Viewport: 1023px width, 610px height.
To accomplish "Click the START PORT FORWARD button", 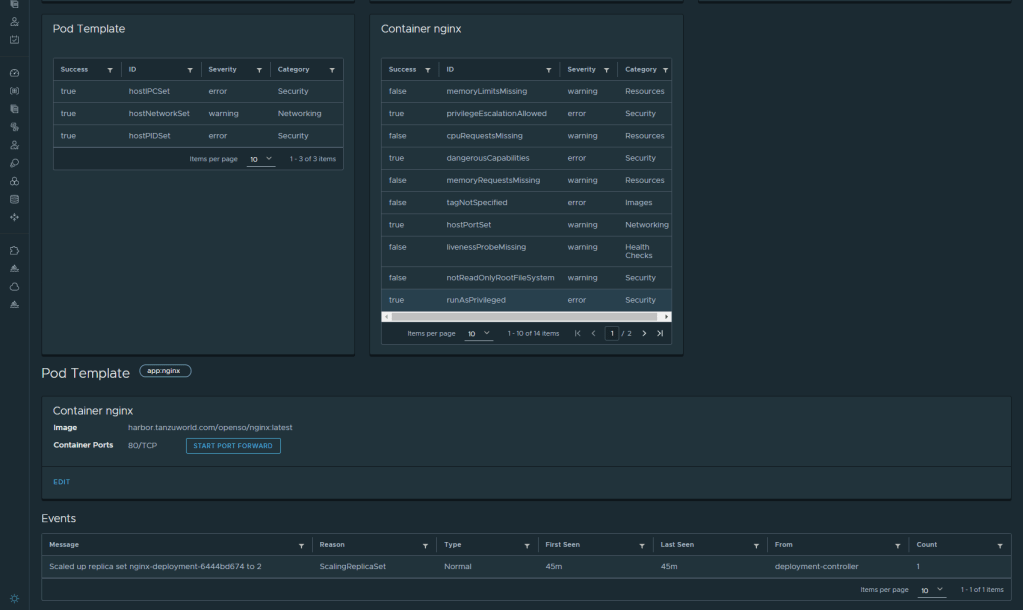I will (x=233, y=445).
